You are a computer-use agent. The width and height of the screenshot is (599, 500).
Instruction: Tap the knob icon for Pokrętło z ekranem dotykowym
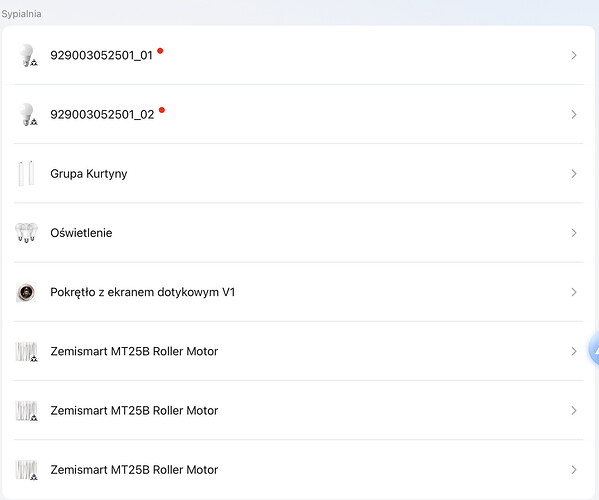[x=26, y=292]
